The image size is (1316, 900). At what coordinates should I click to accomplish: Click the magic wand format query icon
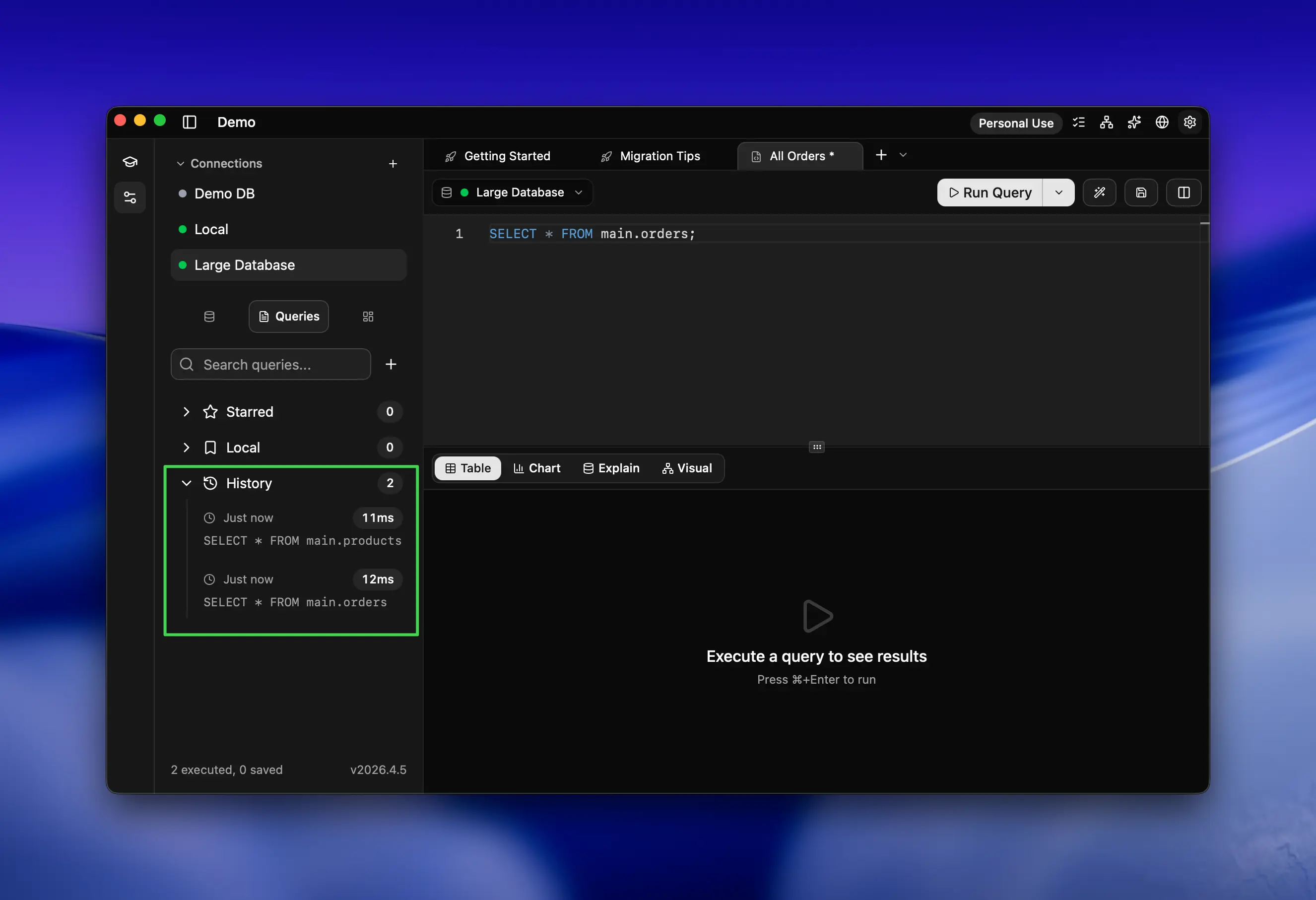click(1099, 193)
